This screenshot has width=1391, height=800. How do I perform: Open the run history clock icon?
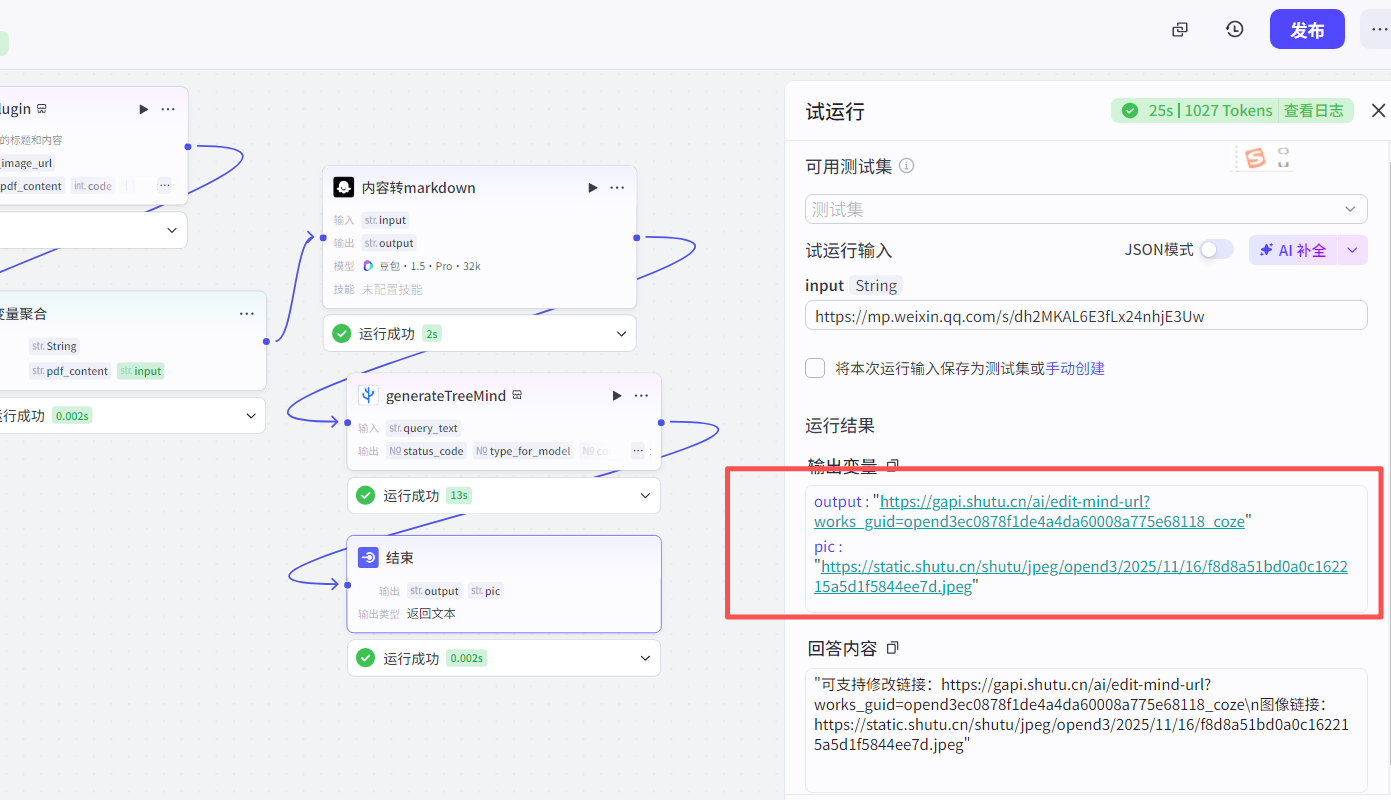pos(1235,30)
